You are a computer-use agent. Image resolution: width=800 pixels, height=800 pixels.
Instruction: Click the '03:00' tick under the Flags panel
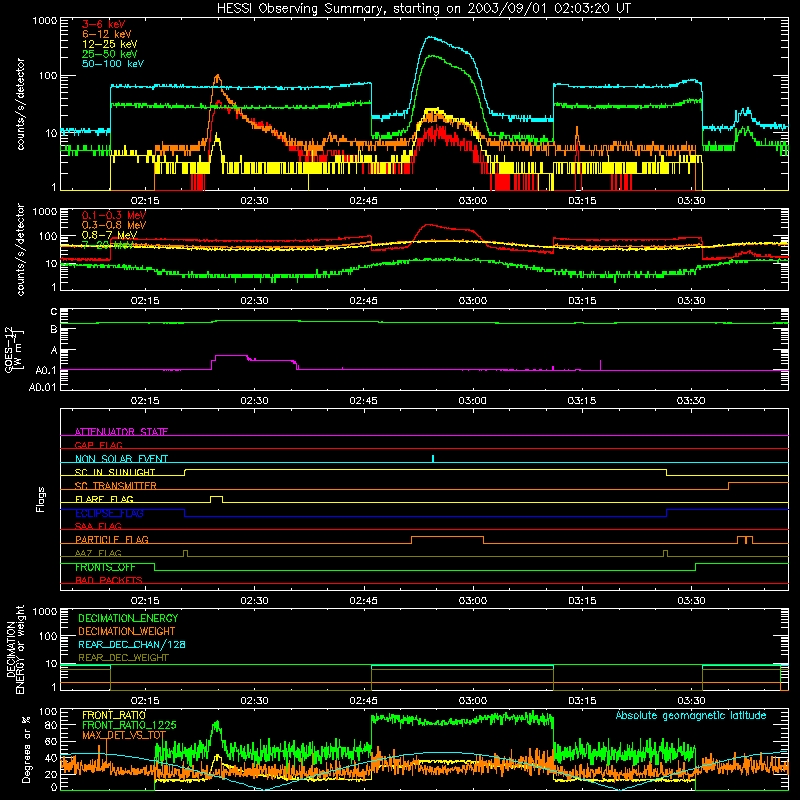(473, 601)
